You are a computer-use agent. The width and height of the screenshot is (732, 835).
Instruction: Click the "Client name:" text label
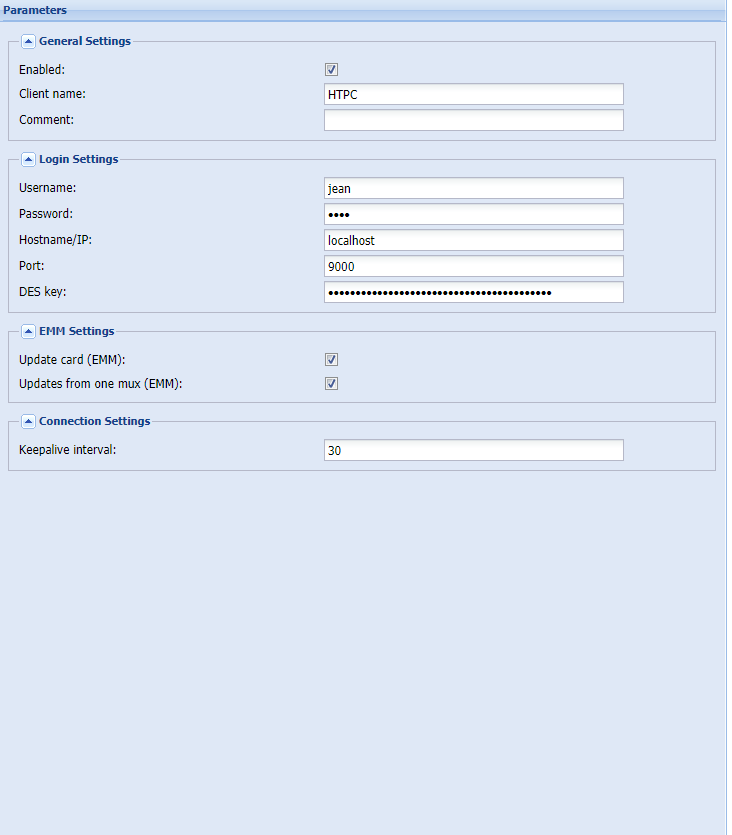pos(52,94)
